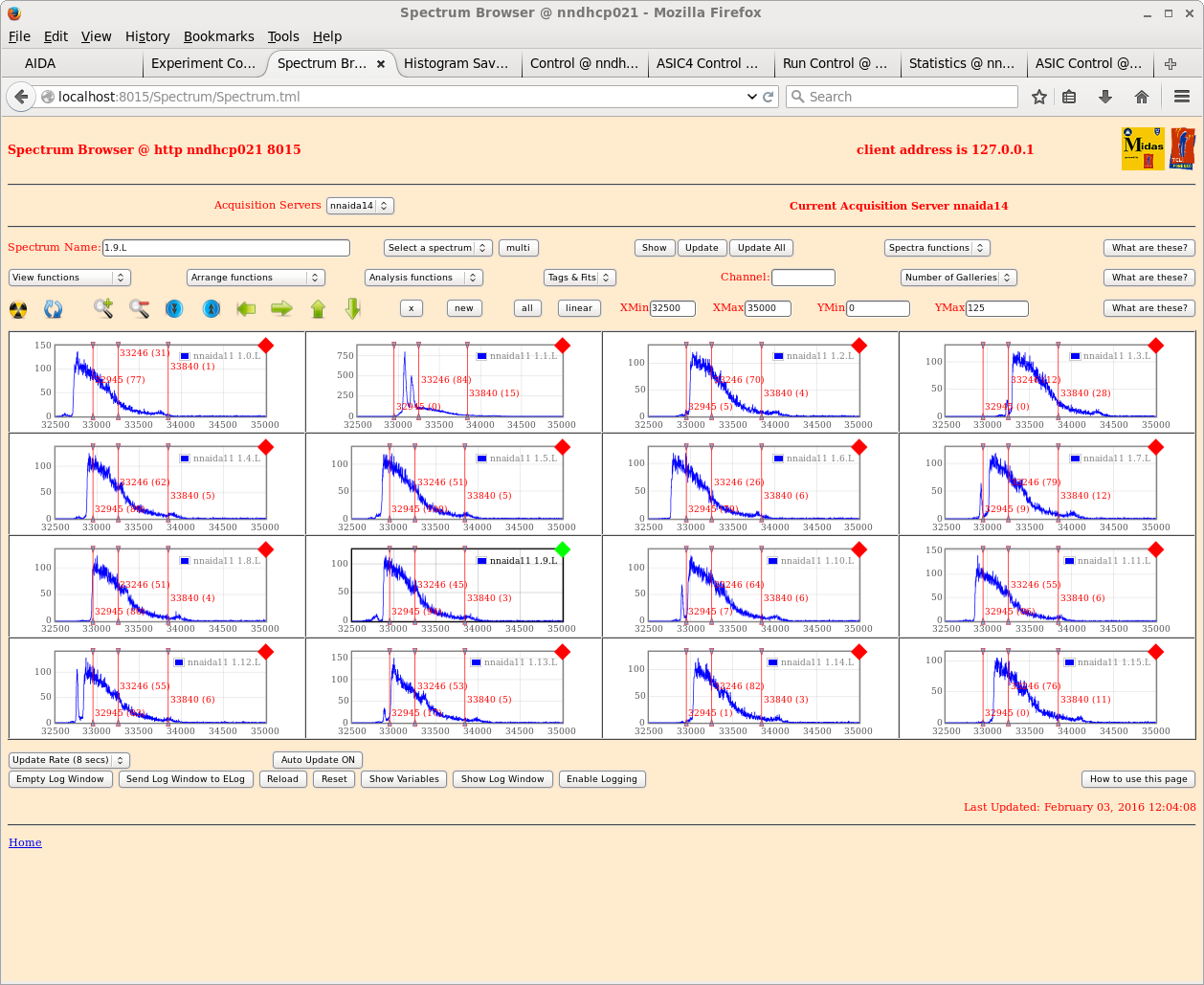The image size is (1204, 985).
Task: Open the File menu
Action: pos(19,36)
